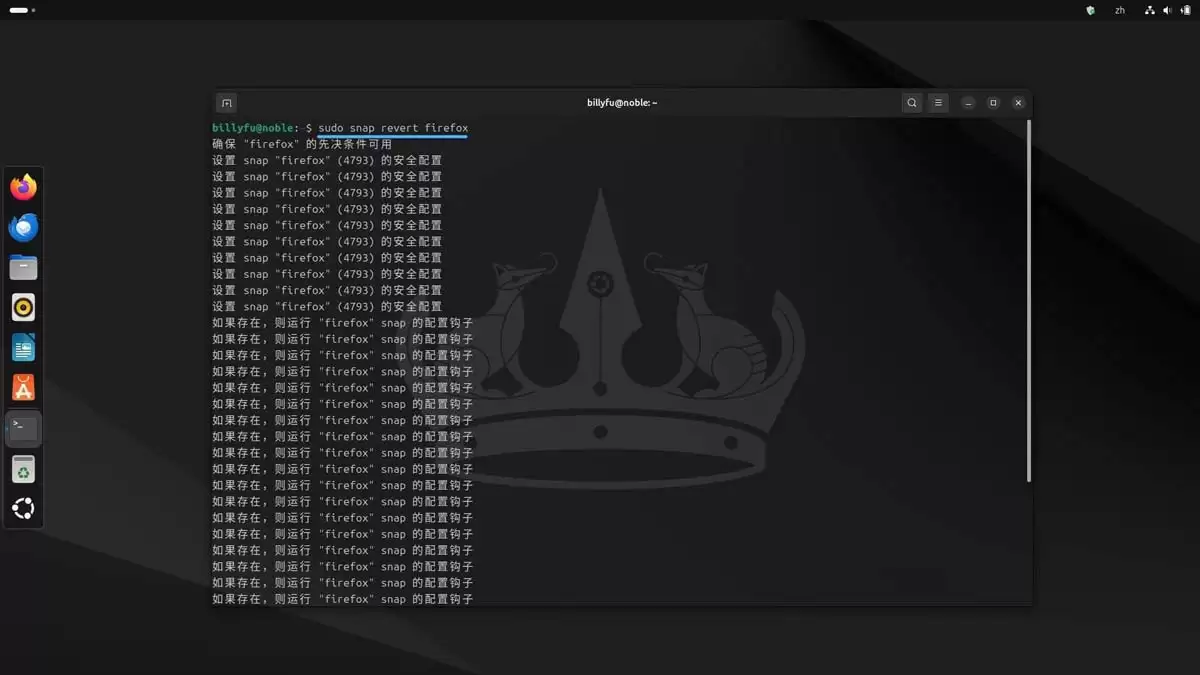This screenshot has width=1200, height=675.
Task: Open the Trash from the dock
Action: tap(23, 467)
